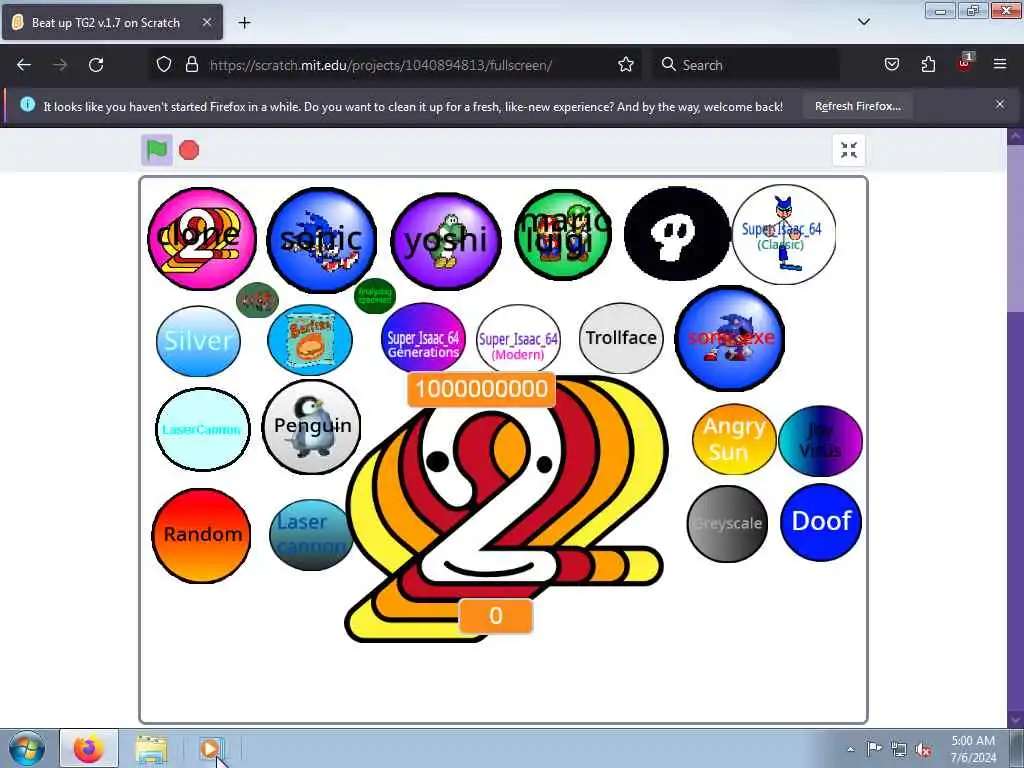Select the light cyan LaserCannon circle

202,429
